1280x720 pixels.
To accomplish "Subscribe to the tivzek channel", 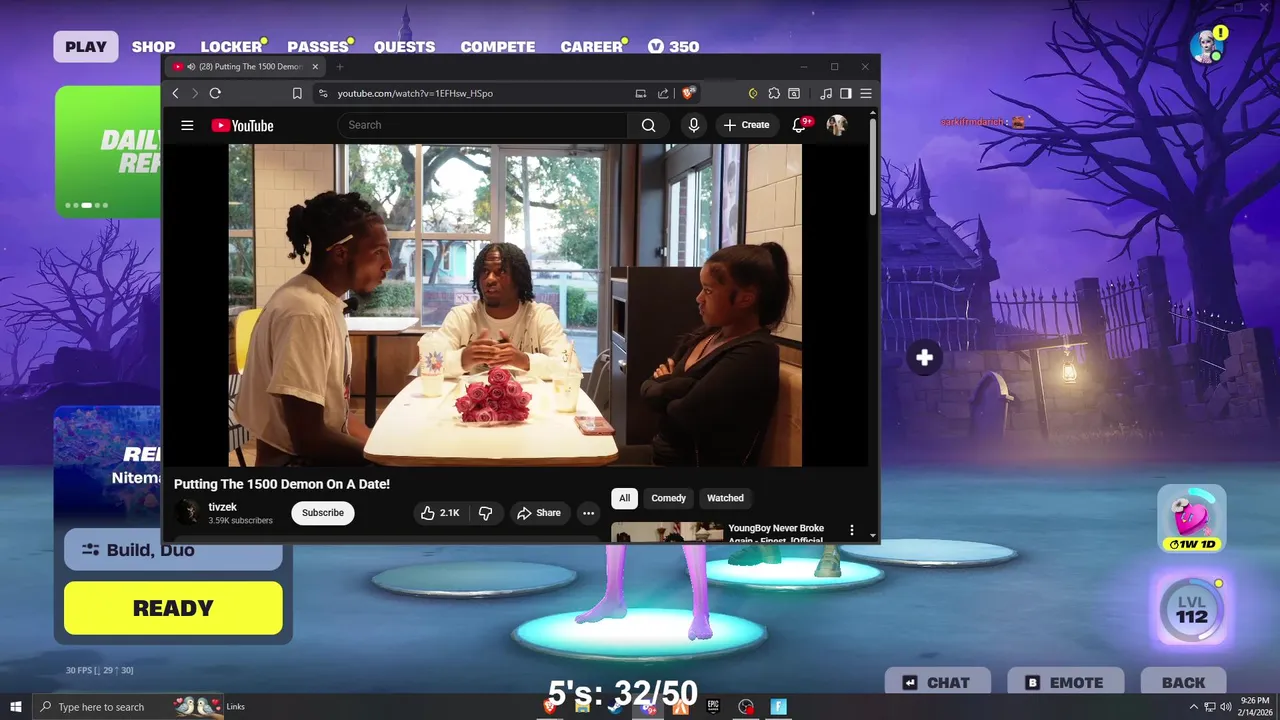I will tap(323, 513).
